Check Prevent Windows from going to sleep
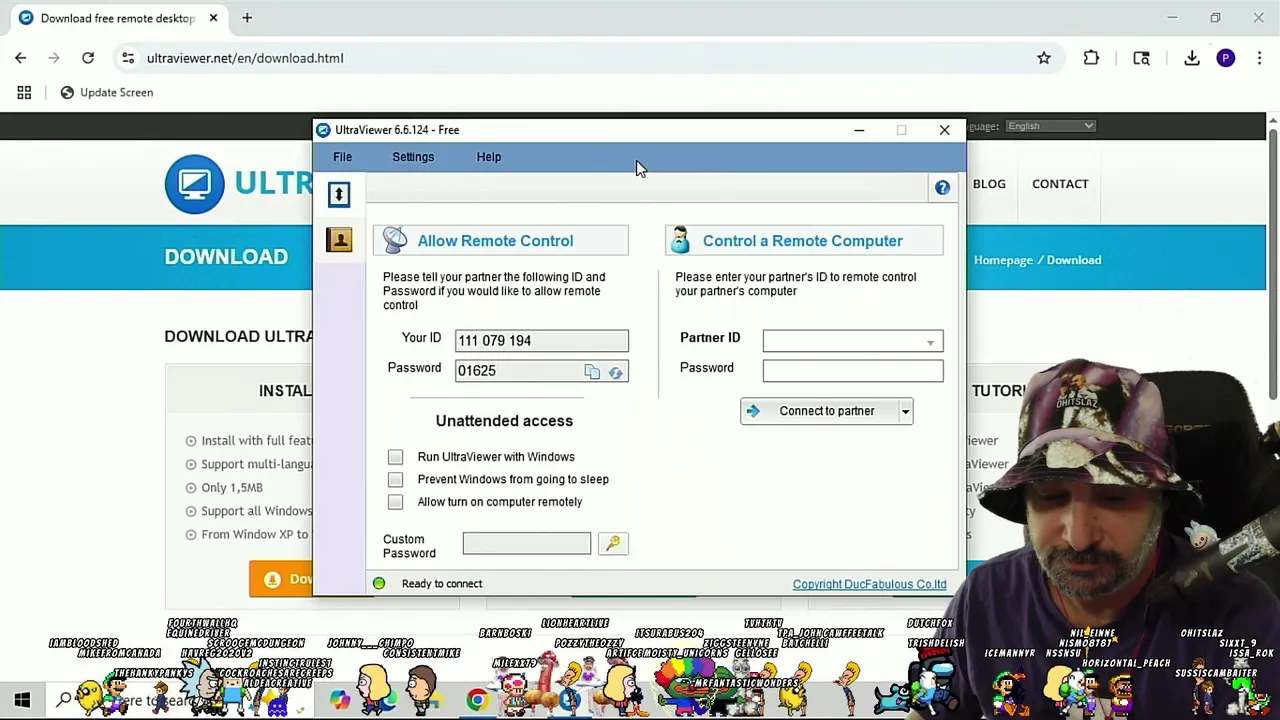 [396, 479]
